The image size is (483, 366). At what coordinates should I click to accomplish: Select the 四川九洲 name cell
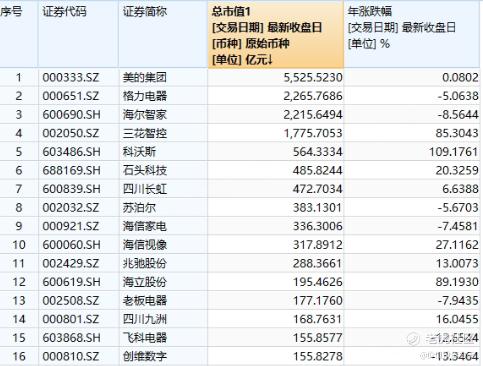pyautogui.click(x=163, y=319)
